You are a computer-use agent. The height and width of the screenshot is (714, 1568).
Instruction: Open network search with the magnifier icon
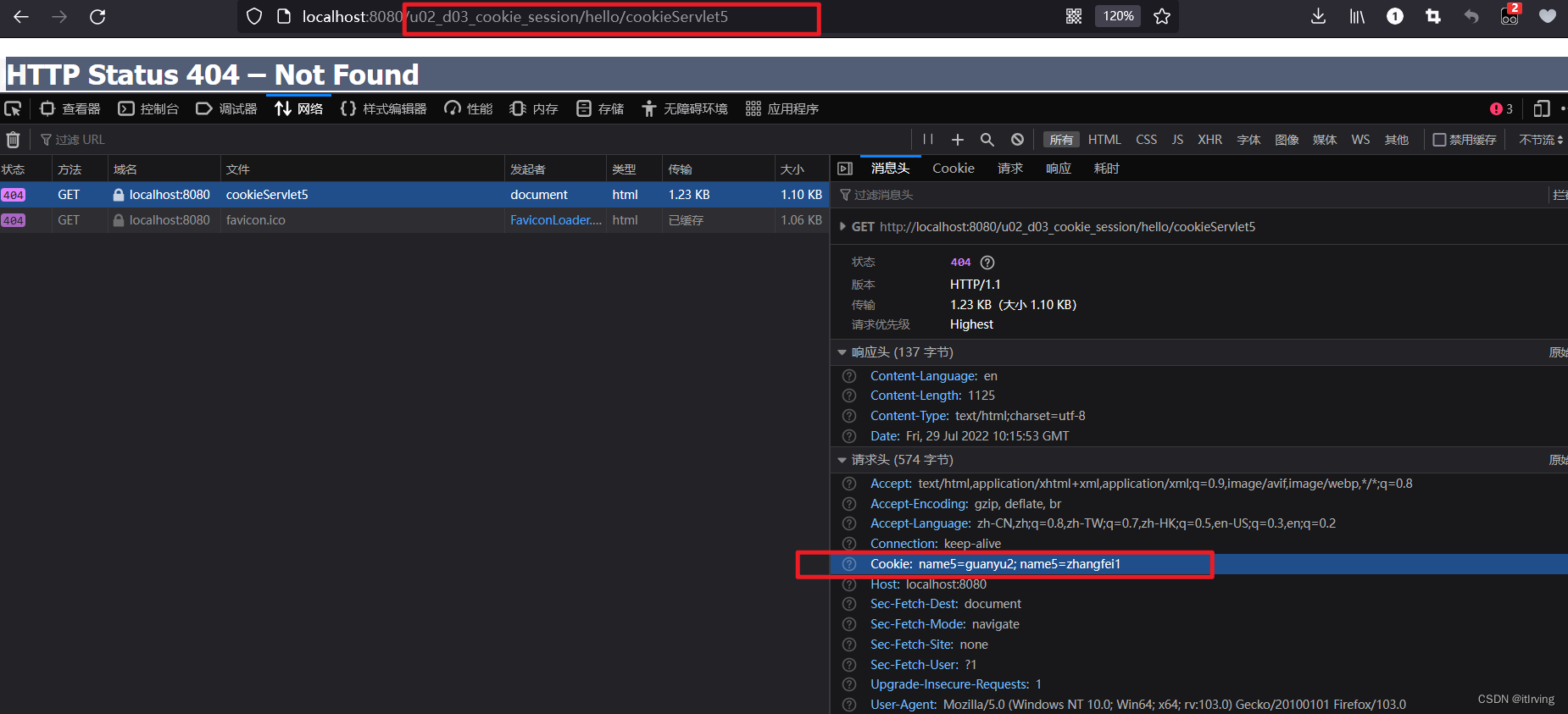pos(987,140)
